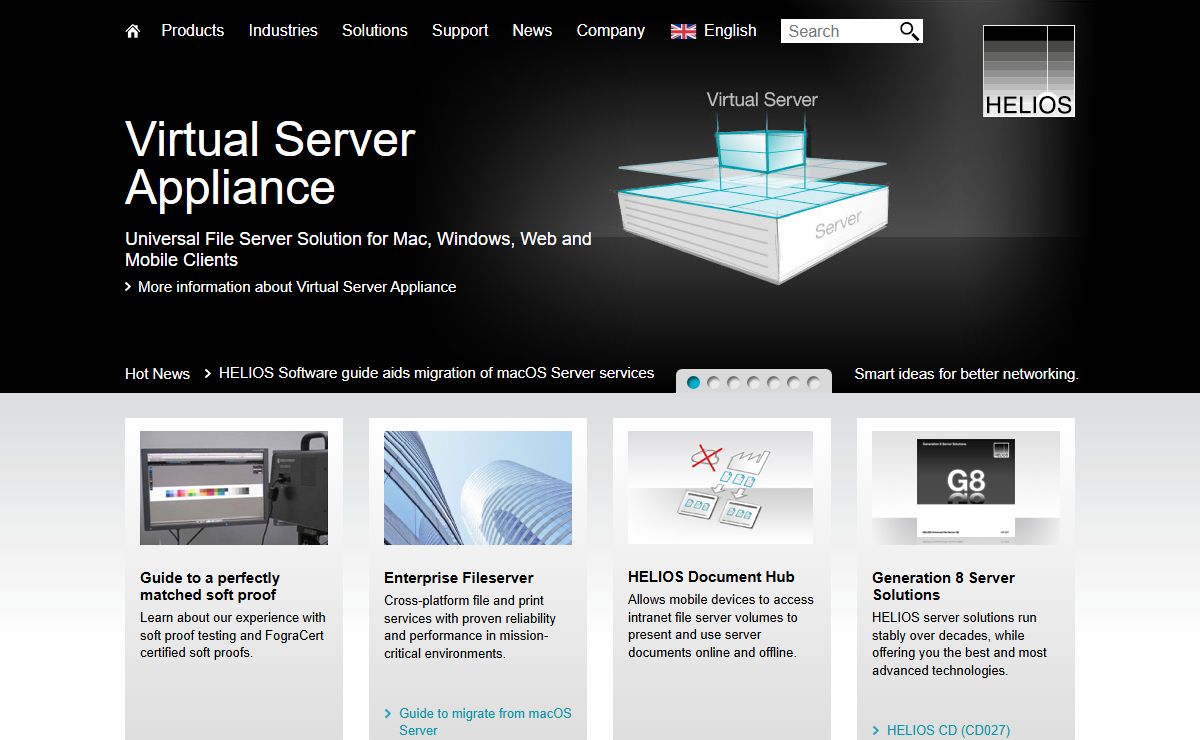Open Guide to a perfectly matched soft proof
This screenshot has width=1200, height=740.
point(210,586)
